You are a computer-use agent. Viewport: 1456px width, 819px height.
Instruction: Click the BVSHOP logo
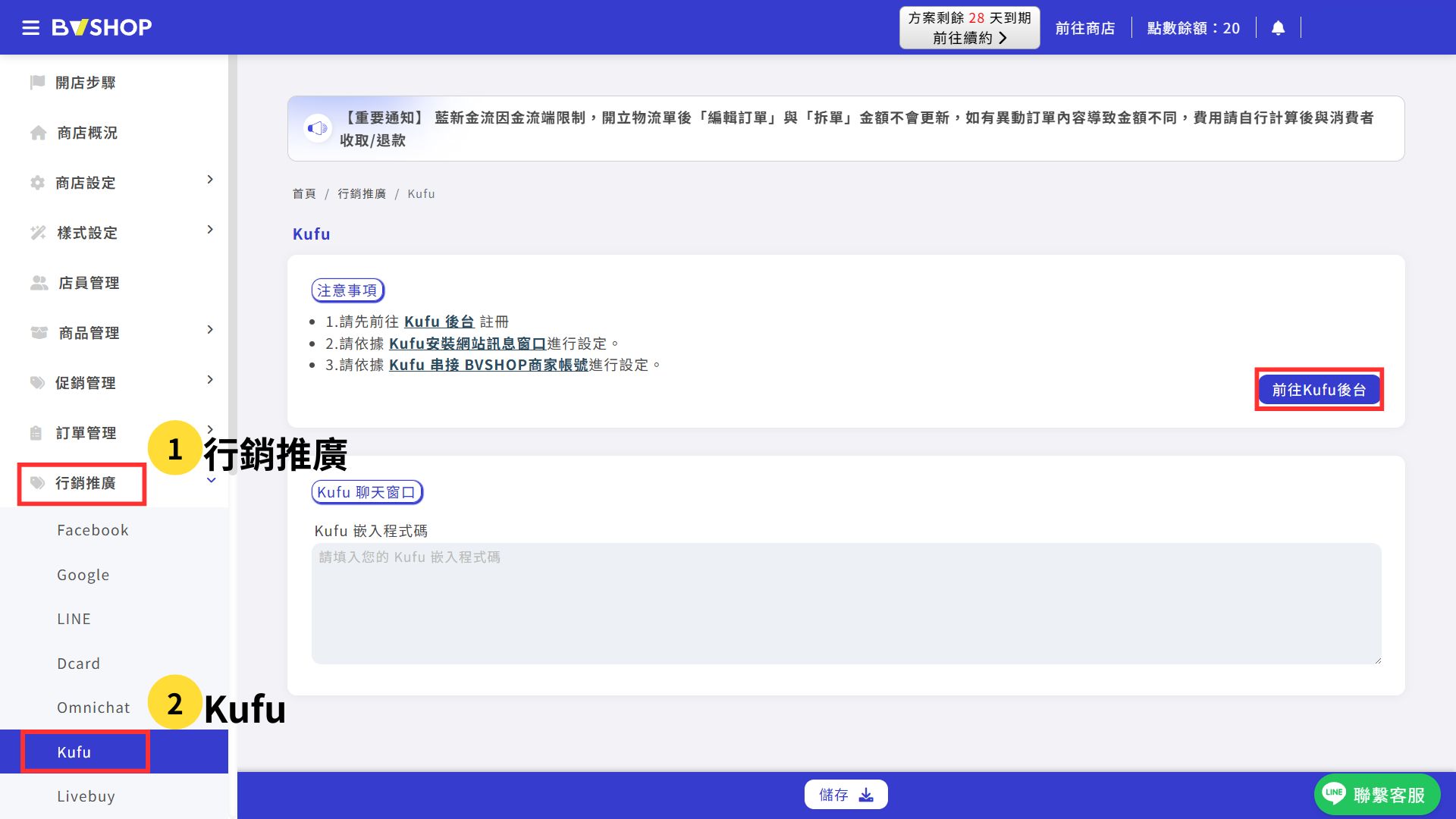coord(102,28)
